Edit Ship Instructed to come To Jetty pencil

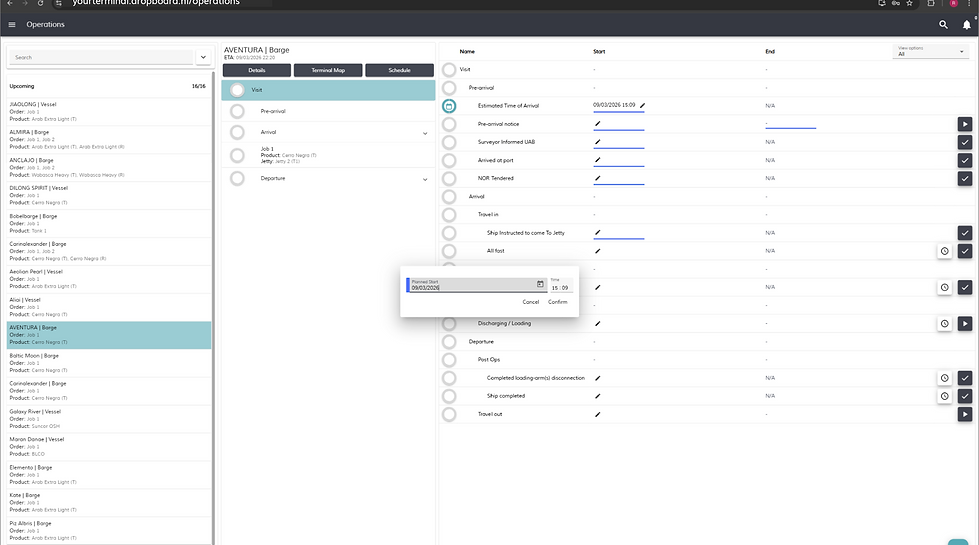pos(598,232)
